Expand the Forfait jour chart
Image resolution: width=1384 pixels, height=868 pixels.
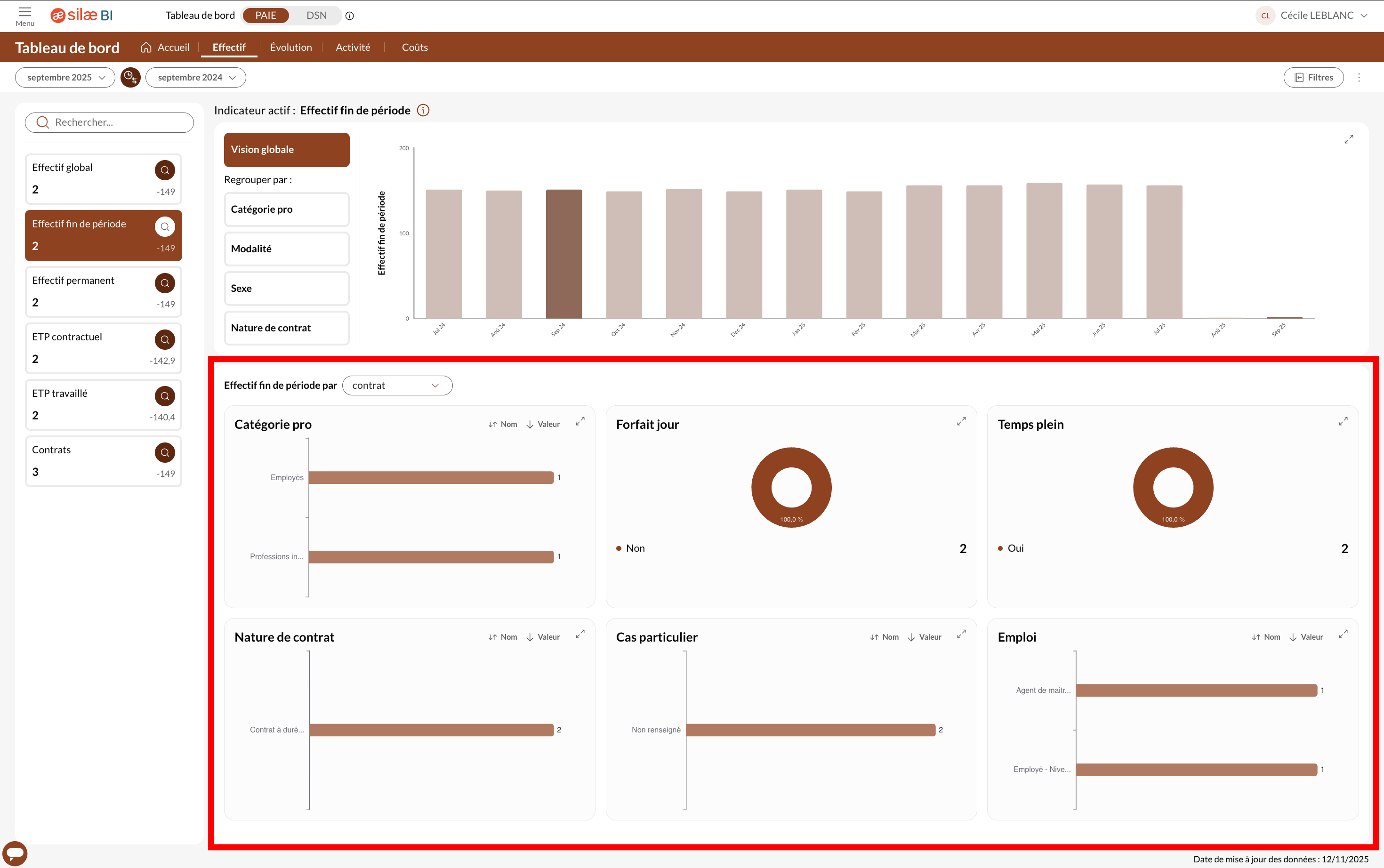point(962,422)
